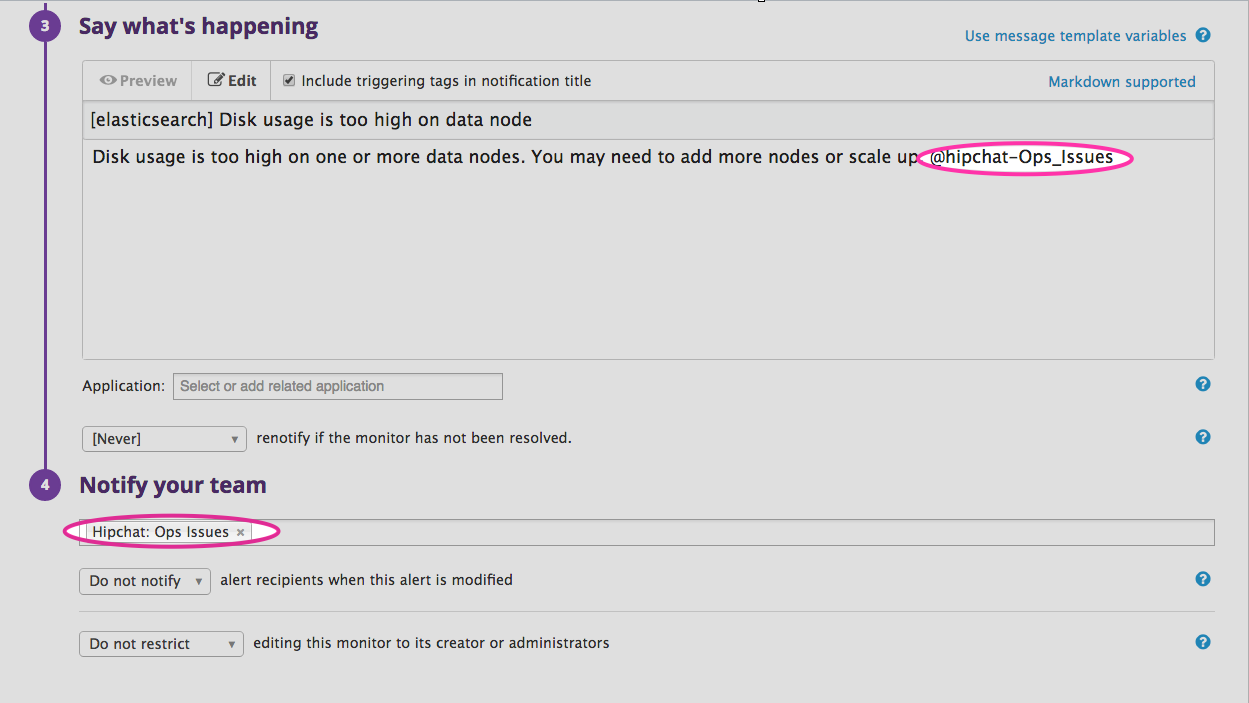Click the step 3 circle indicator
The height and width of the screenshot is (703, 1249).
click(x=45, y=25)
